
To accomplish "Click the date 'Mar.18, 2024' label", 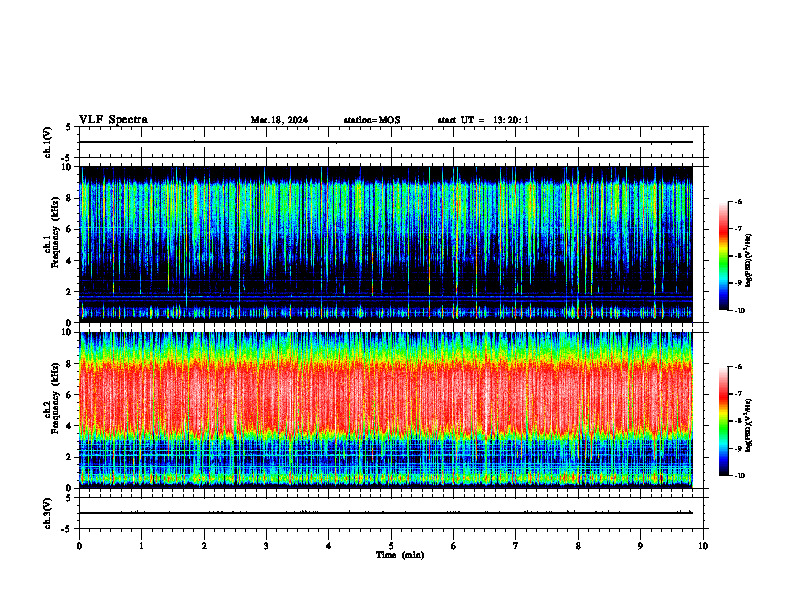I will (279, 120).
